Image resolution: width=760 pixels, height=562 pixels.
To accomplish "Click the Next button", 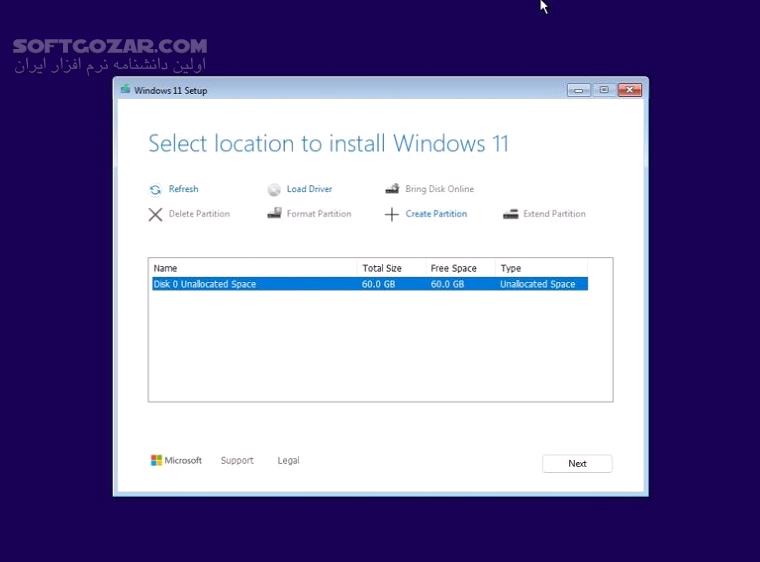I will pyautogui.click(x=577, y=464).
